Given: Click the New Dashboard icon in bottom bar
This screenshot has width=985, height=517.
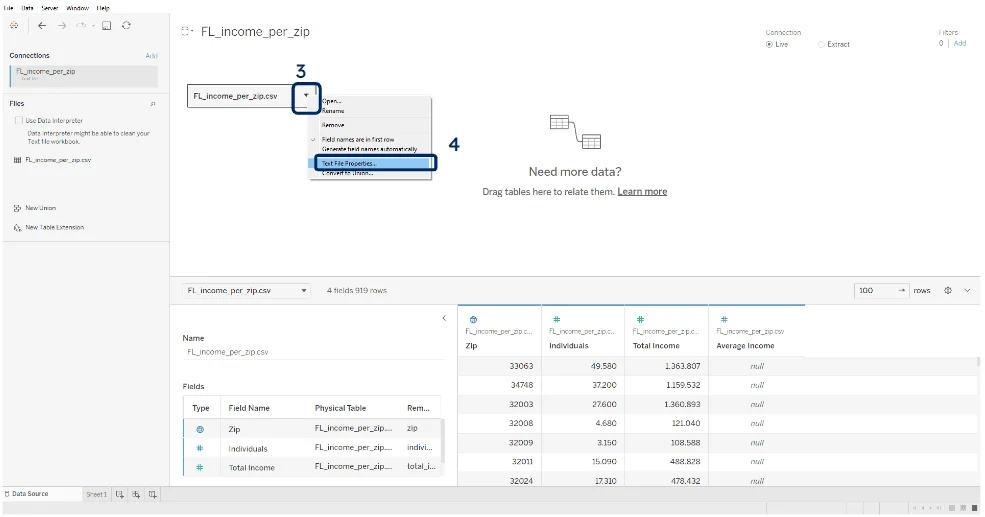Looking at the screenshot, I should pos(135,494).
